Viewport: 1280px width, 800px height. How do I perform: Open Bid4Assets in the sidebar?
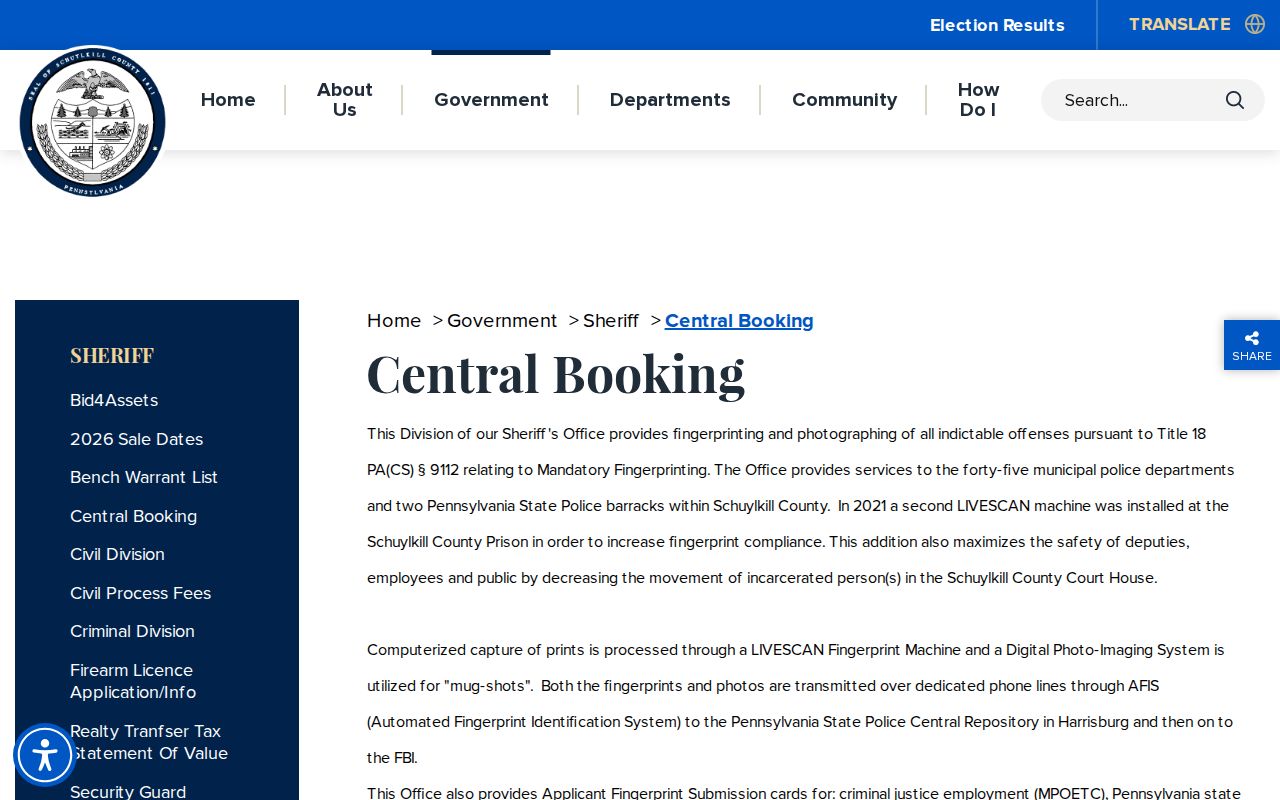coord(114,400)
